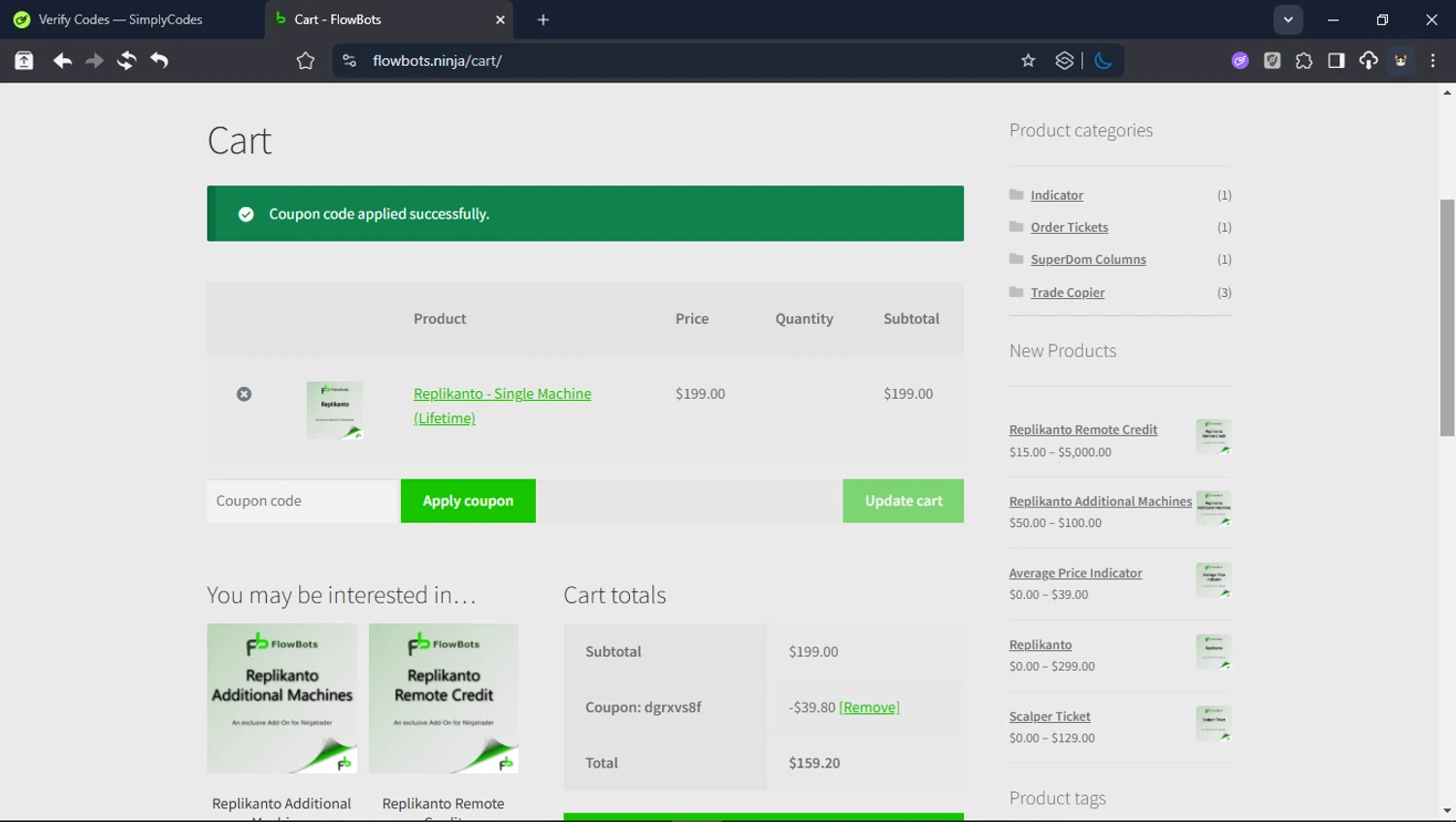The image size is (1456, 822).
Task: Click the 'Coupon: dgrxvs8f' label
Action: pos(643,707)
